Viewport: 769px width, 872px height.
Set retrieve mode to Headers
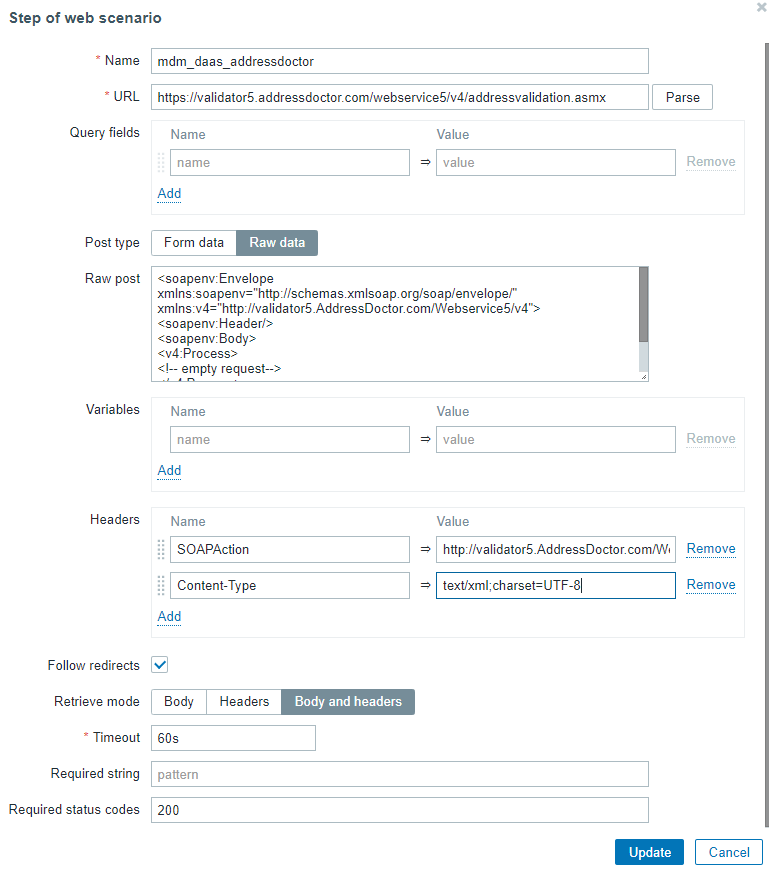tap(244, 702)
